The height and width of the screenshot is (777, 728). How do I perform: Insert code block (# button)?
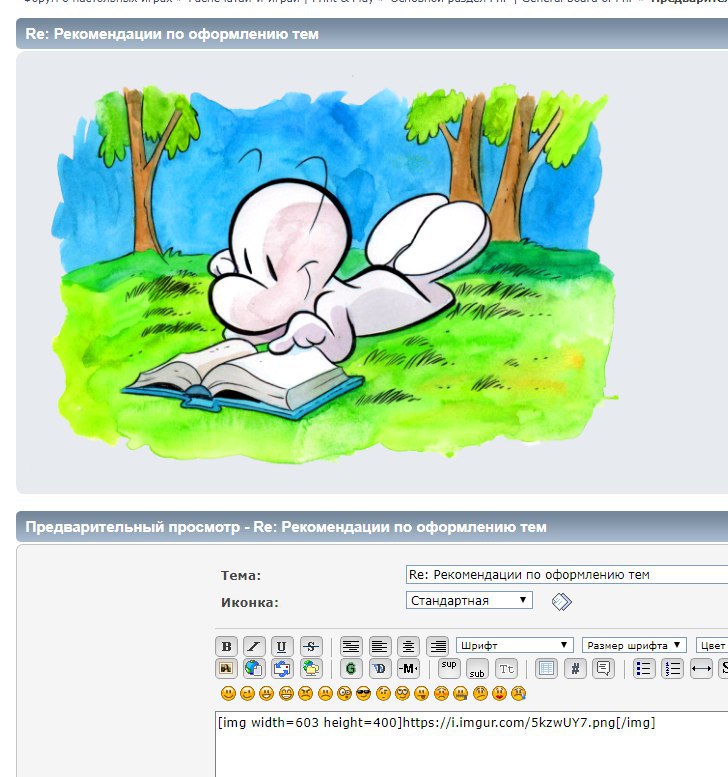pos(575,668)
